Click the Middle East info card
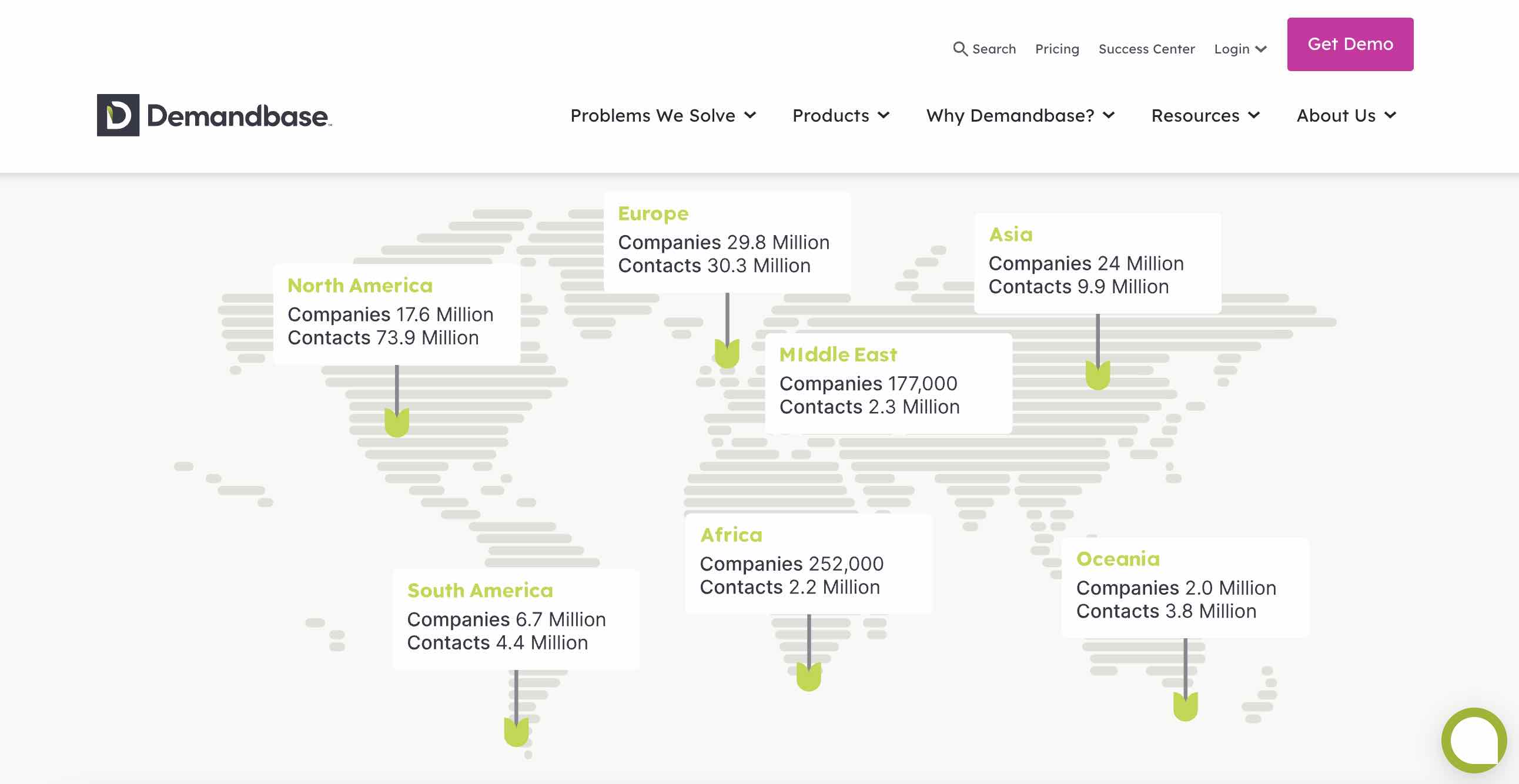1519x784 pixels. [x=888, y=383]
